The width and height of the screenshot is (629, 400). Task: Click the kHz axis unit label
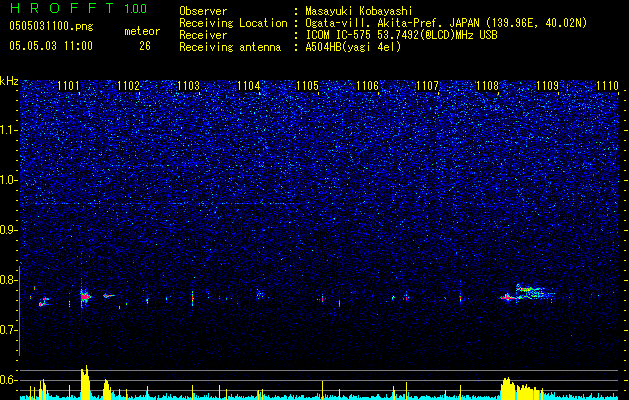(9, 81)
